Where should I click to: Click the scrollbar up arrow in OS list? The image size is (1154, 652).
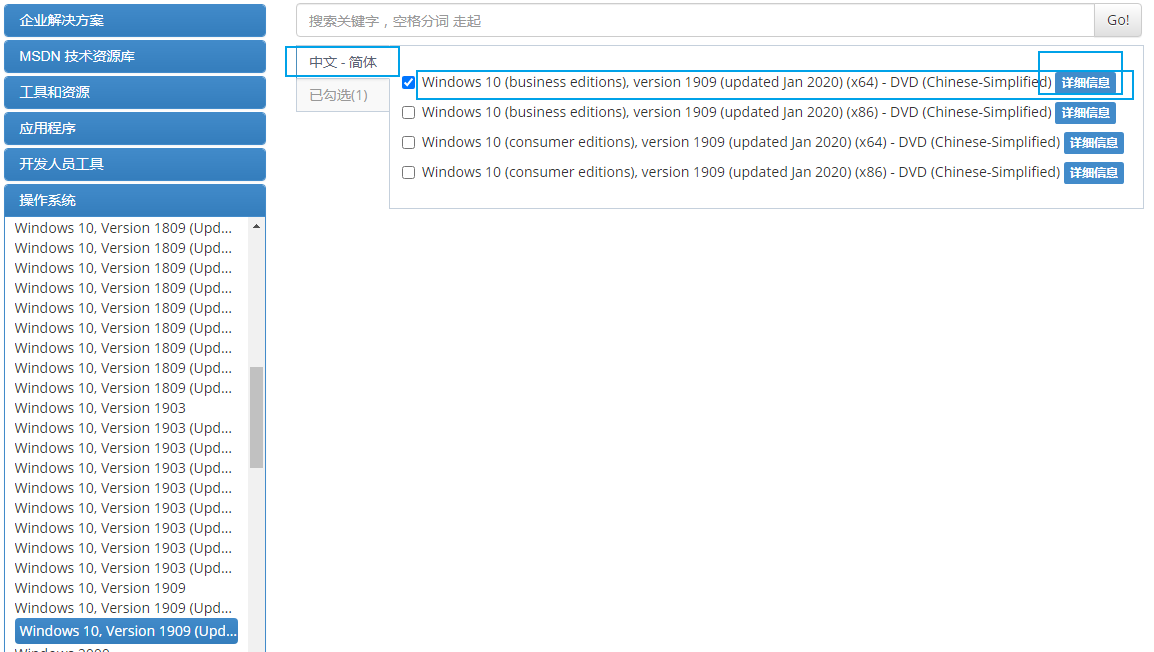click(x=256, y=227)
